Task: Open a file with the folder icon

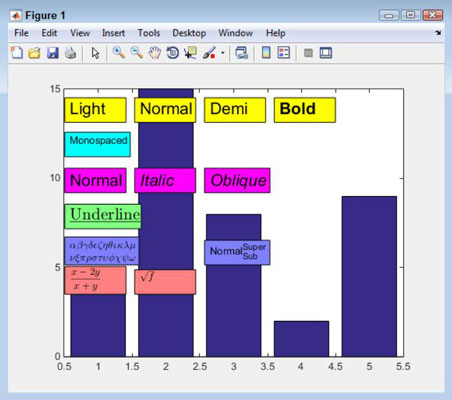Action: click(34, 53)
